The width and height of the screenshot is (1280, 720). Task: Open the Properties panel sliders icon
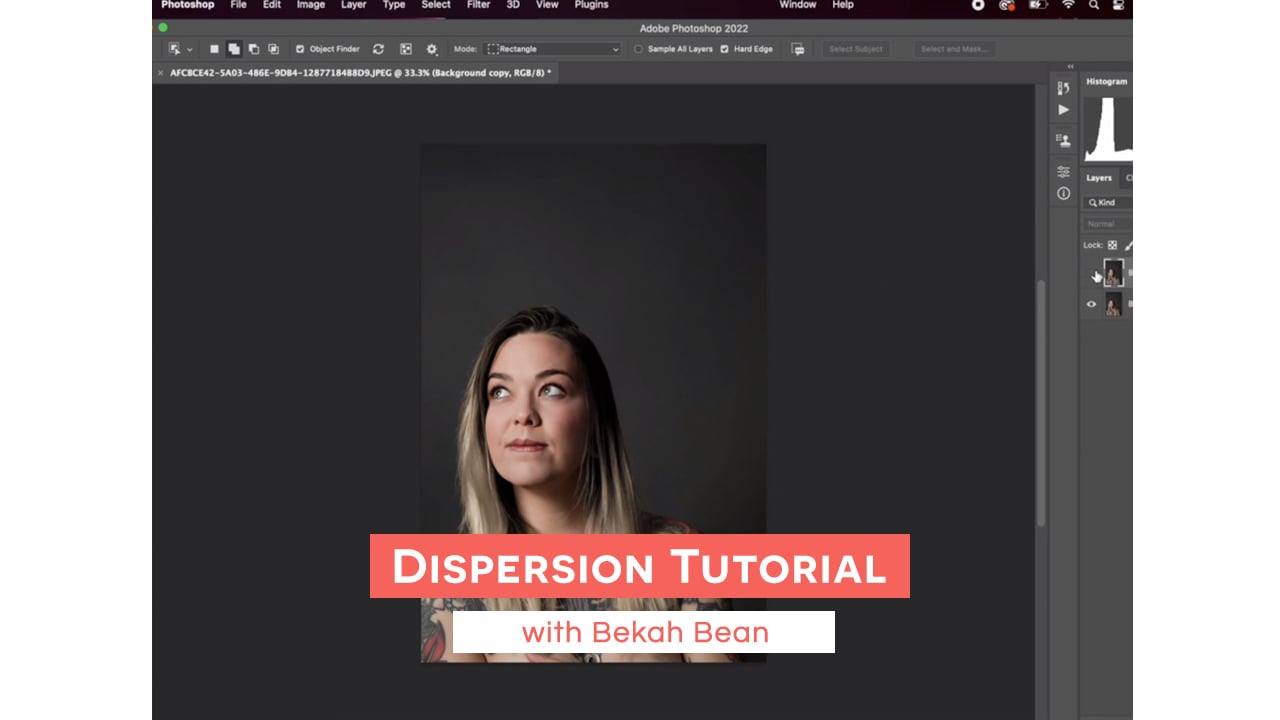(x=1063, y=172)
